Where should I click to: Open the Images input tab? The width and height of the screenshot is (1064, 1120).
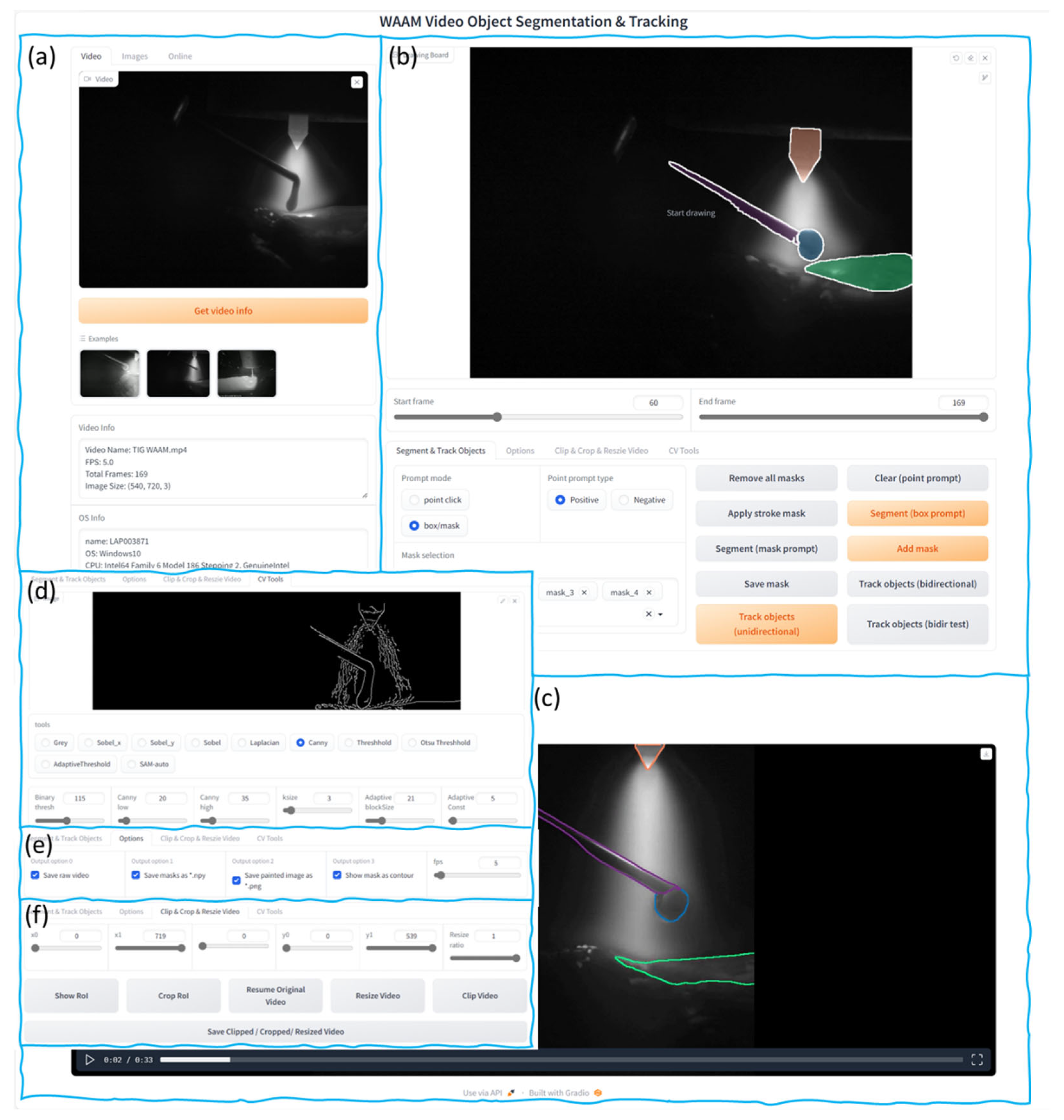point(134,56)
